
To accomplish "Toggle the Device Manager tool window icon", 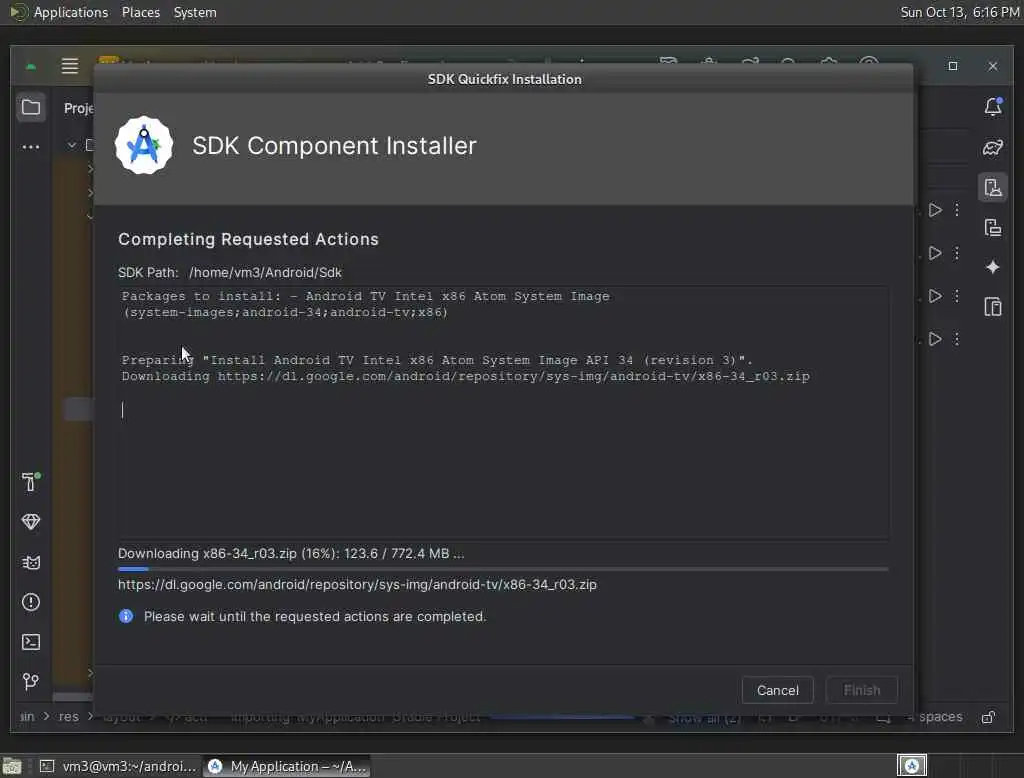I will [993, 187].
